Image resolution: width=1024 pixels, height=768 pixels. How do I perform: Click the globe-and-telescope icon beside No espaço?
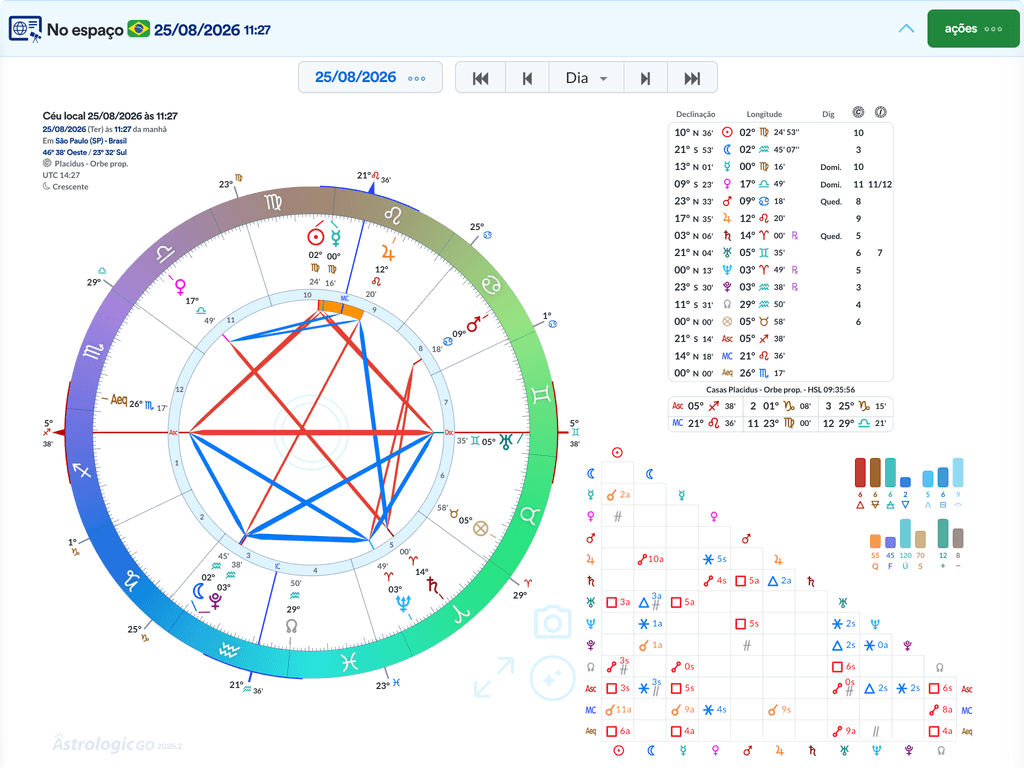pos(25,29)
